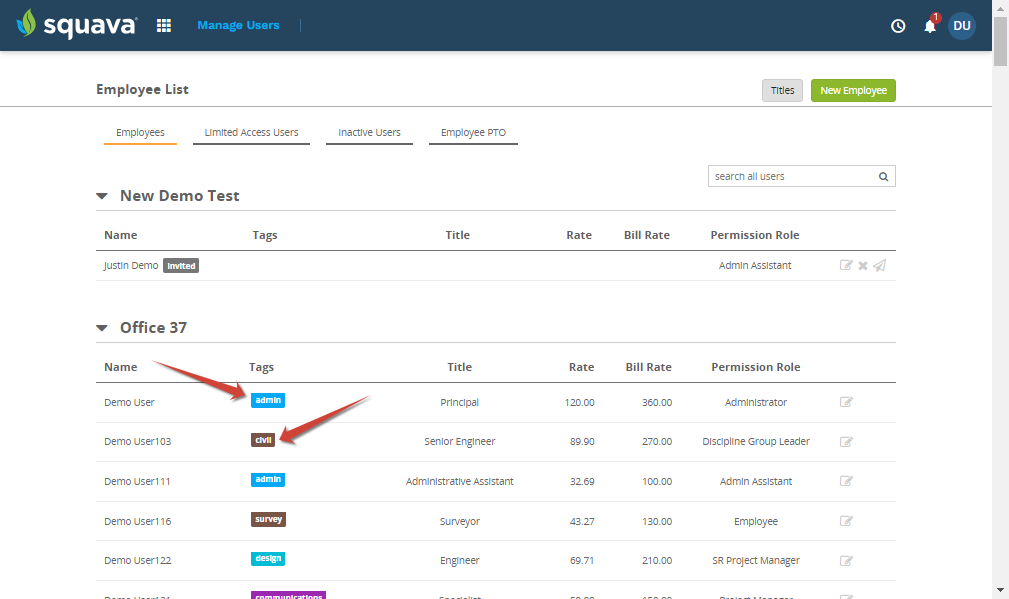
Task: Click the Senior Engineer title cell
Action: click(x=459, y=441)
